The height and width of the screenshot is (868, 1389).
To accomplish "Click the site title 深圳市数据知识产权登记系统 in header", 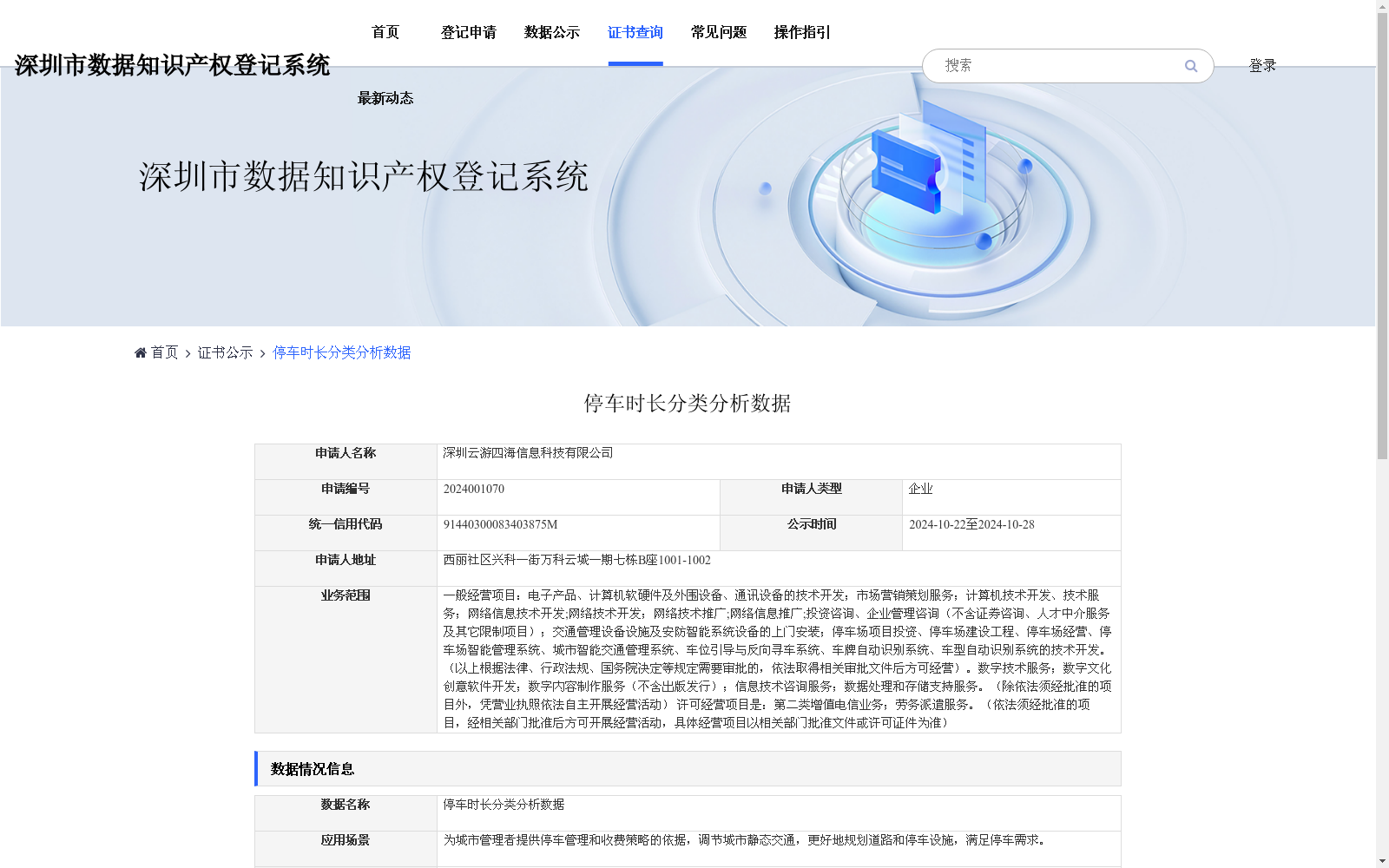I will [x=172, y=65].
